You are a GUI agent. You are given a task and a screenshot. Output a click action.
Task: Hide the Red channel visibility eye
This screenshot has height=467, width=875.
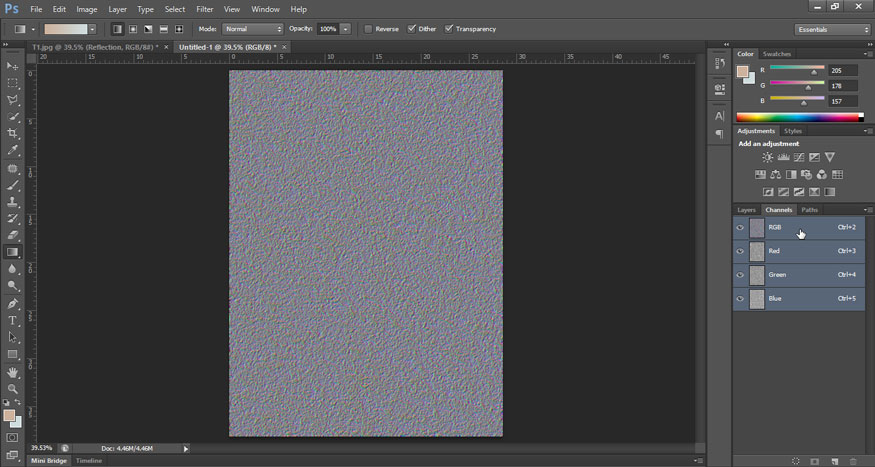coord(740,251)
